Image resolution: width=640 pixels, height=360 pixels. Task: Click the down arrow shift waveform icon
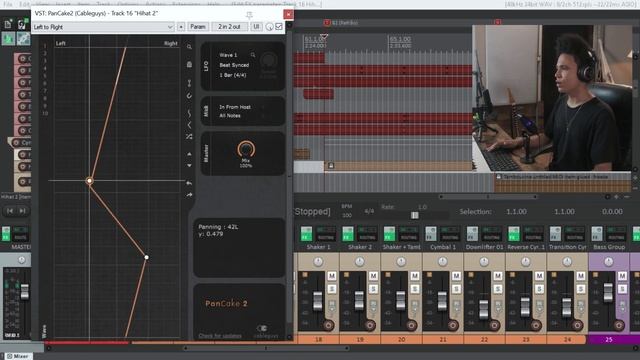189,165
